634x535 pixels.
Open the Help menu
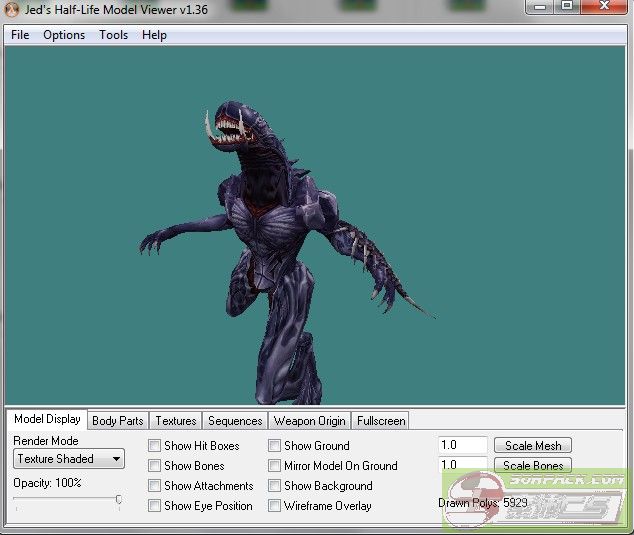tap(154, 35)
